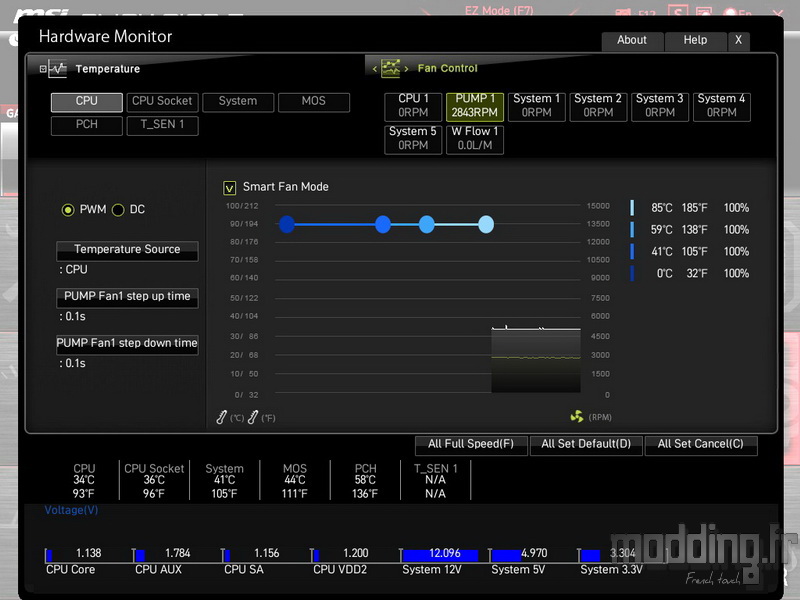800x600 pixels.
Task: Select the PWM radio button
Action: click(x=67, y=210)
